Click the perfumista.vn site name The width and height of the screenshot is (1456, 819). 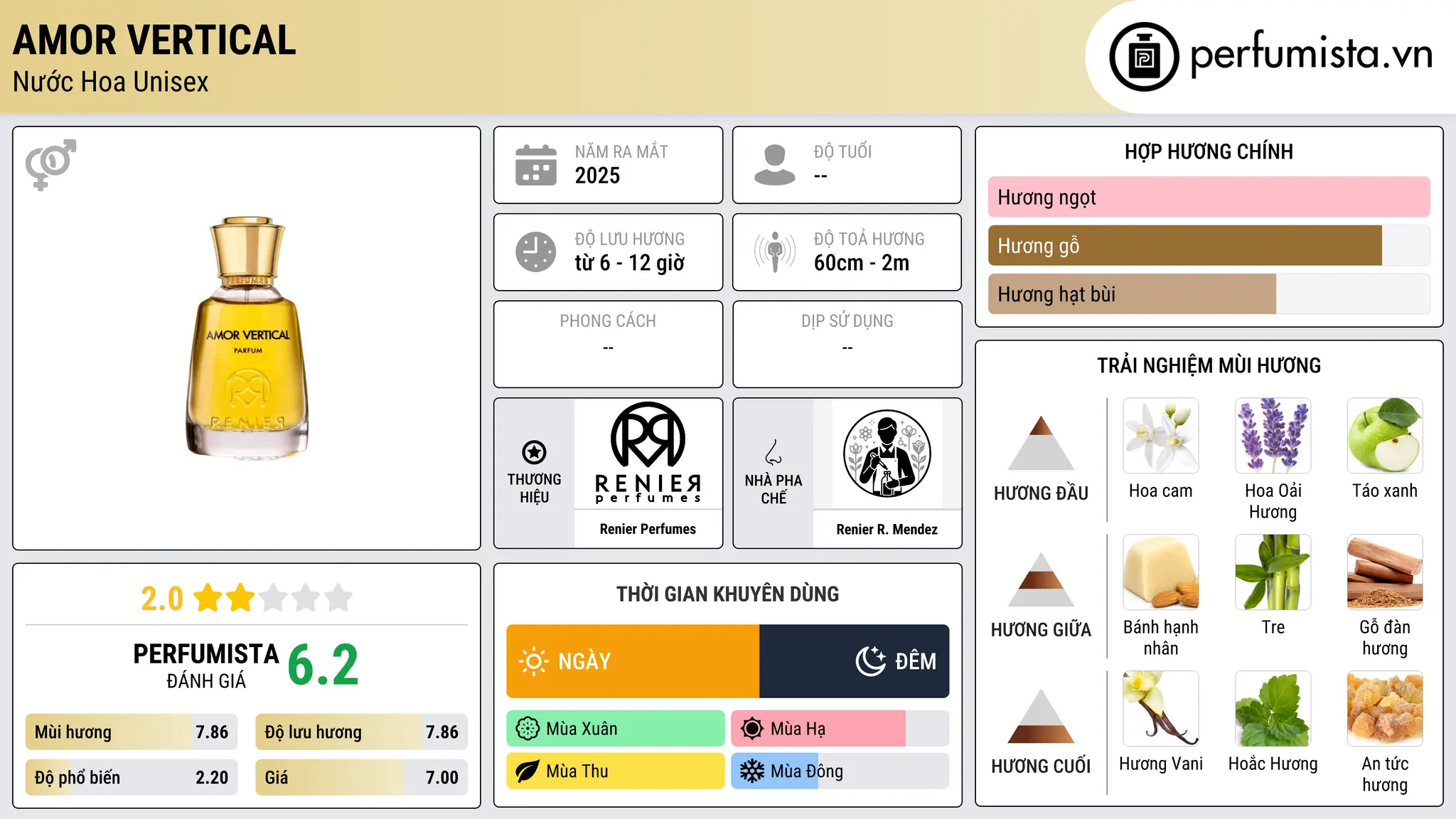tap(1311, 55)
